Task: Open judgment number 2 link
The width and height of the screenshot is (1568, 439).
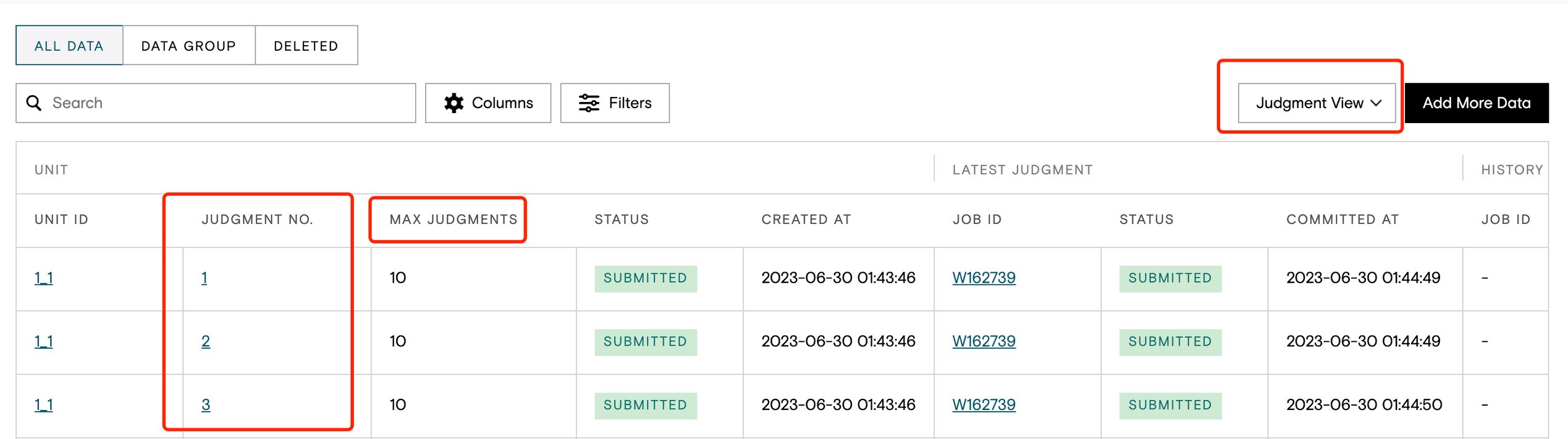Action: pos(206,341)
